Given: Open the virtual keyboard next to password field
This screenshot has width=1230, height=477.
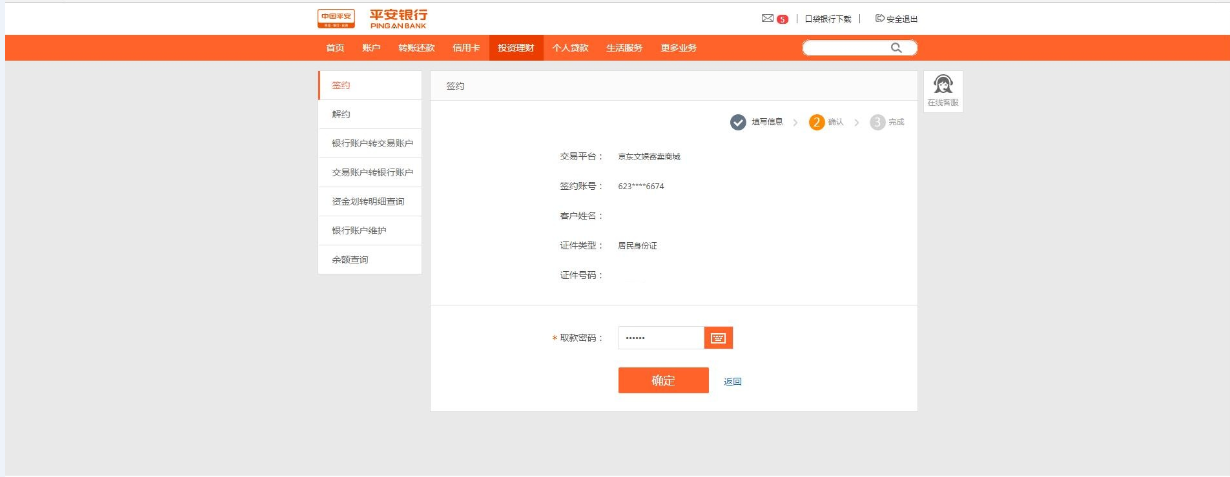Looking at the screenshot, I should click(x=718, y=338).
